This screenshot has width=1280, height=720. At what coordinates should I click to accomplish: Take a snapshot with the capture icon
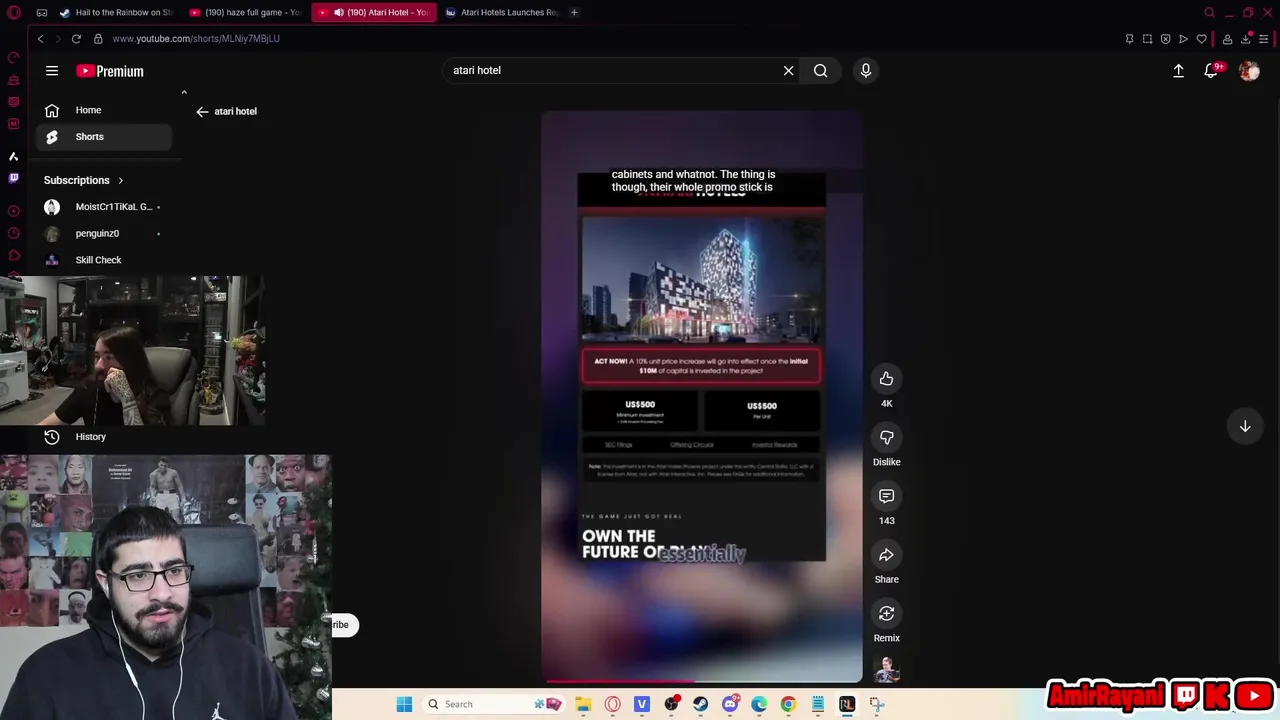1147,39
